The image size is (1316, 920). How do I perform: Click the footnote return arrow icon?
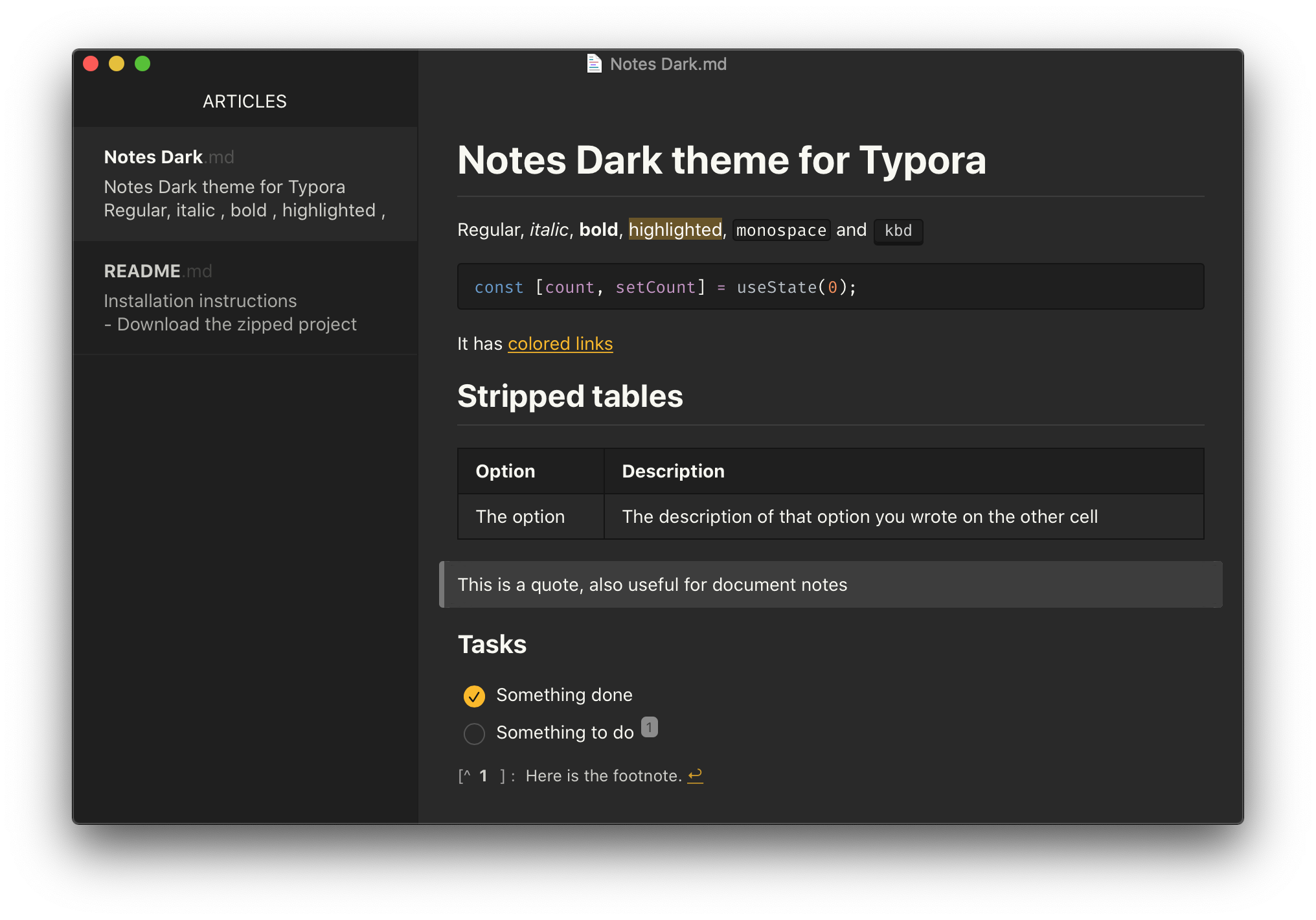point(695,776)
